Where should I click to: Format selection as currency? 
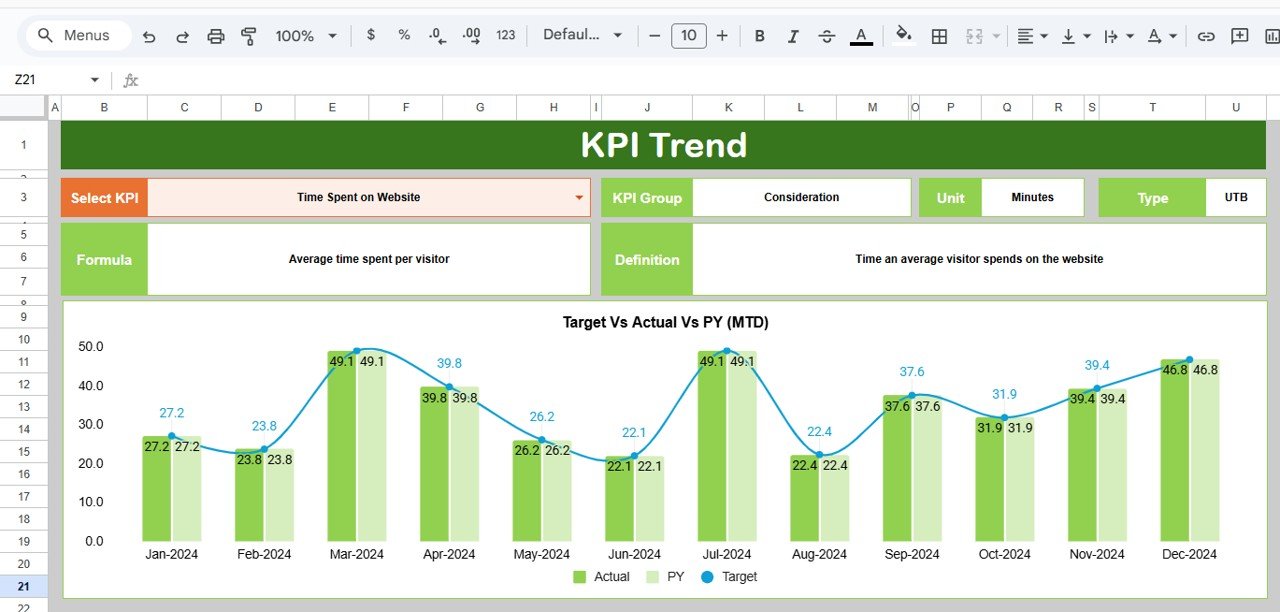371,35
